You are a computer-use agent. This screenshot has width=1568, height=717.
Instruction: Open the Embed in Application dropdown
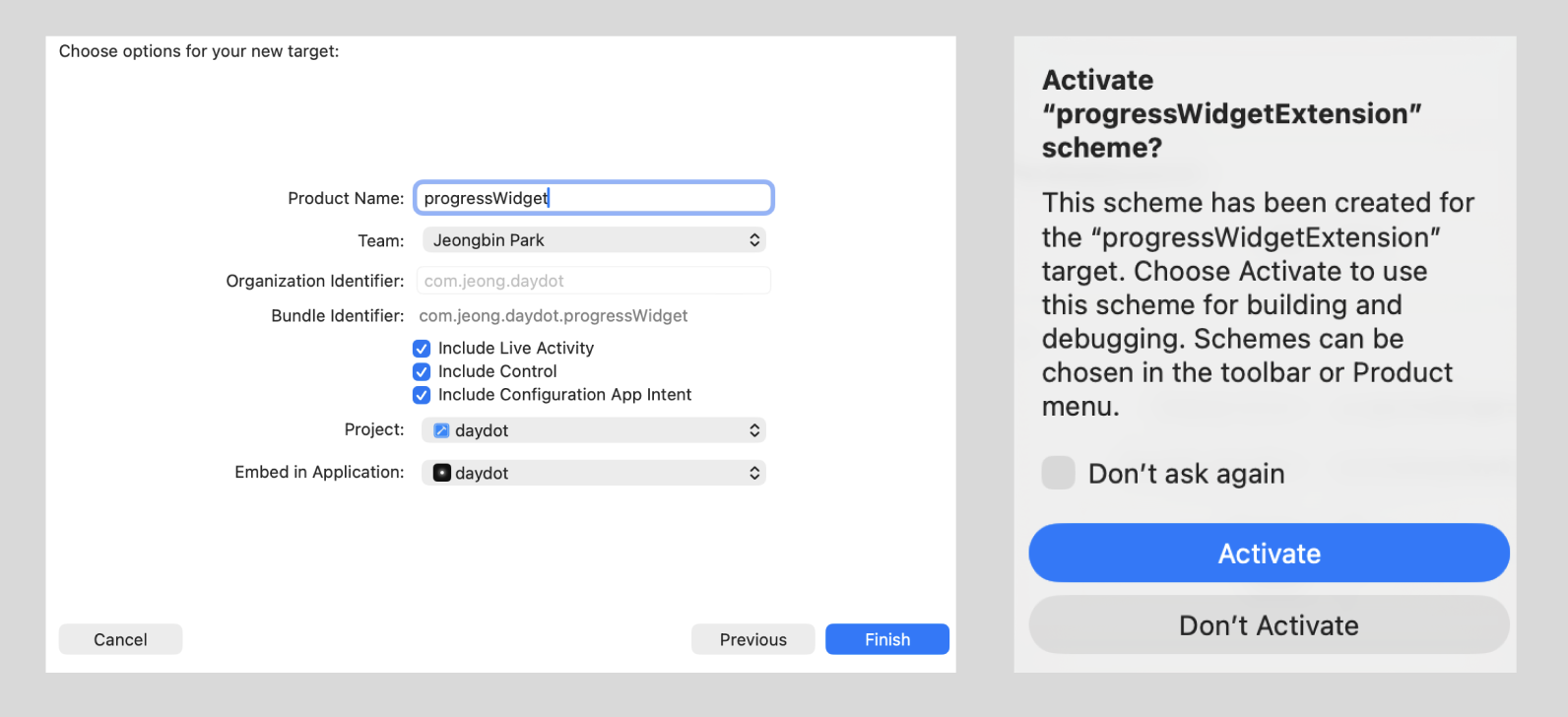(x=591, y=473)
